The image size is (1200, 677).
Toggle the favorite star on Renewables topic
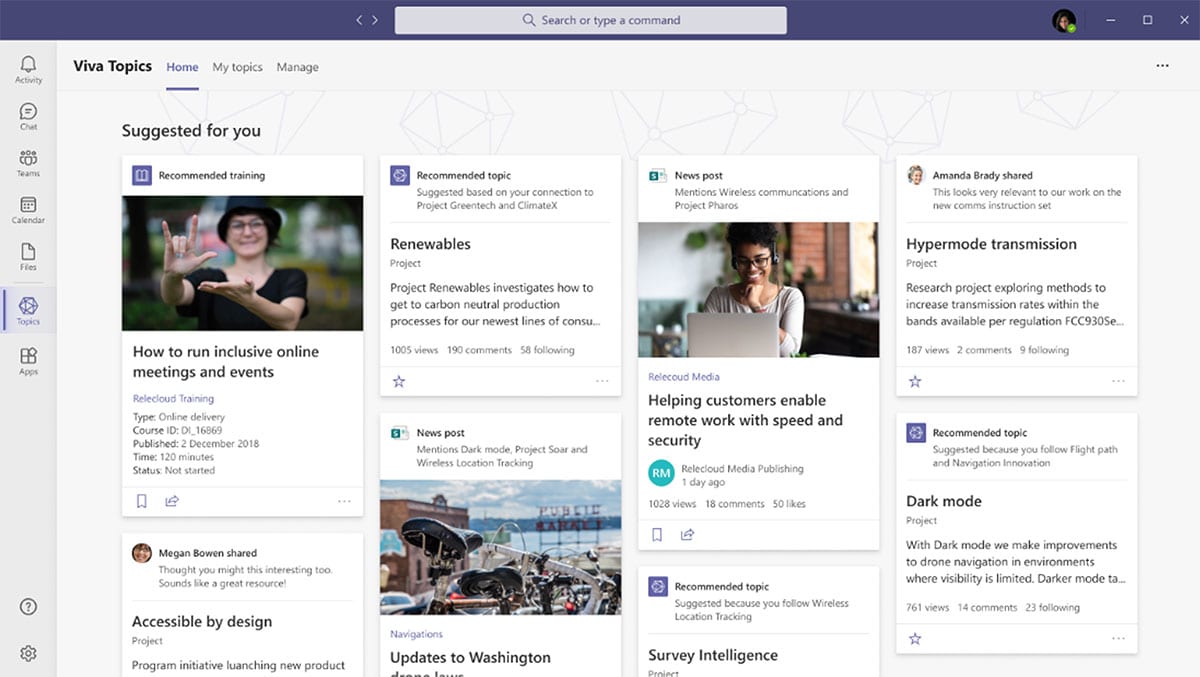pyautogui.click(x=399, y=381)
